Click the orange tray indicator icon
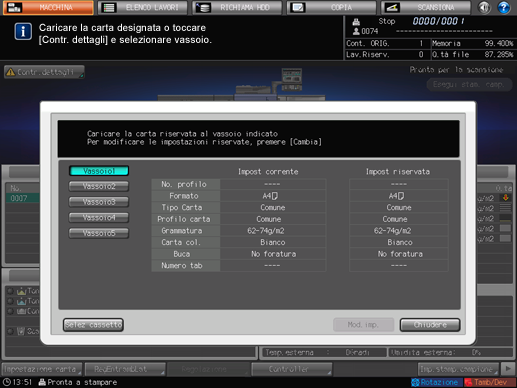Image resolution: width=517 pixels, height=388 pixels. point(505,198)
